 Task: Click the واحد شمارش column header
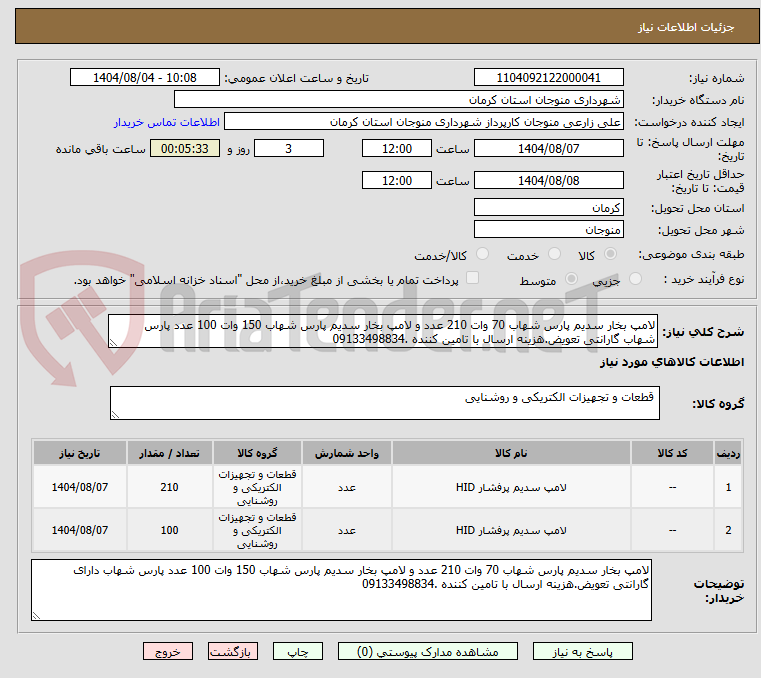347,453
